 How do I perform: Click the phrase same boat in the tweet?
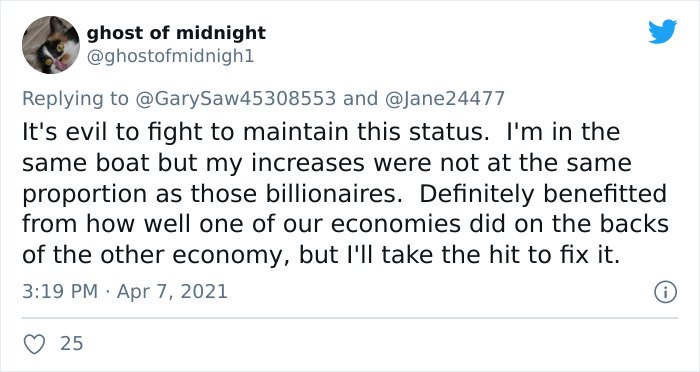point(86,163)
